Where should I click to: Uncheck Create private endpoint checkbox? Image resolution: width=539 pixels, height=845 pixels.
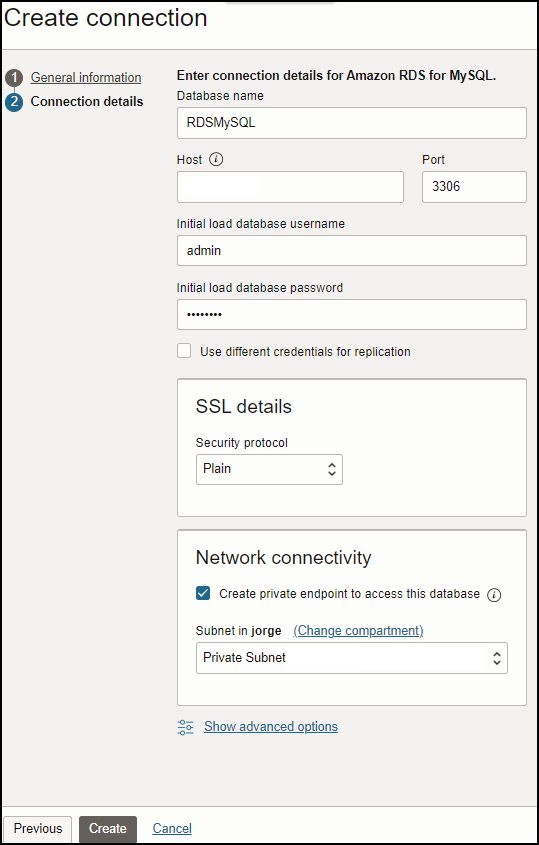click(x=203, y=594)
